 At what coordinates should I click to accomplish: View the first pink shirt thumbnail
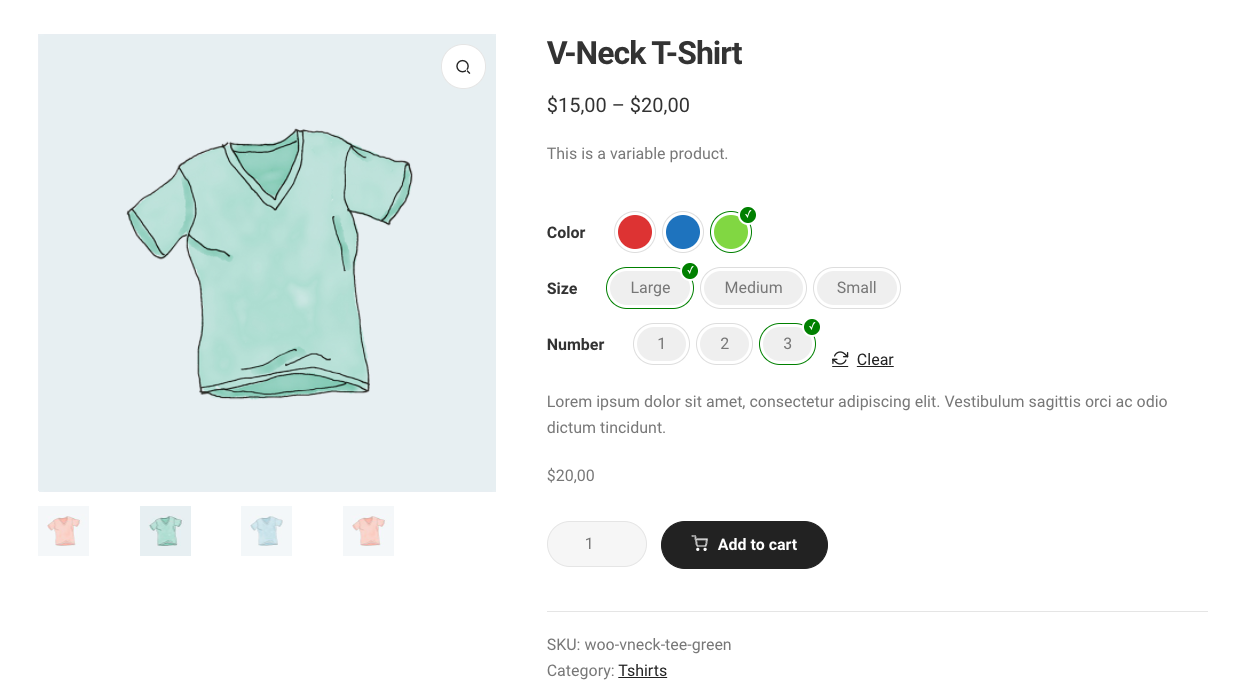coord(64,531)
